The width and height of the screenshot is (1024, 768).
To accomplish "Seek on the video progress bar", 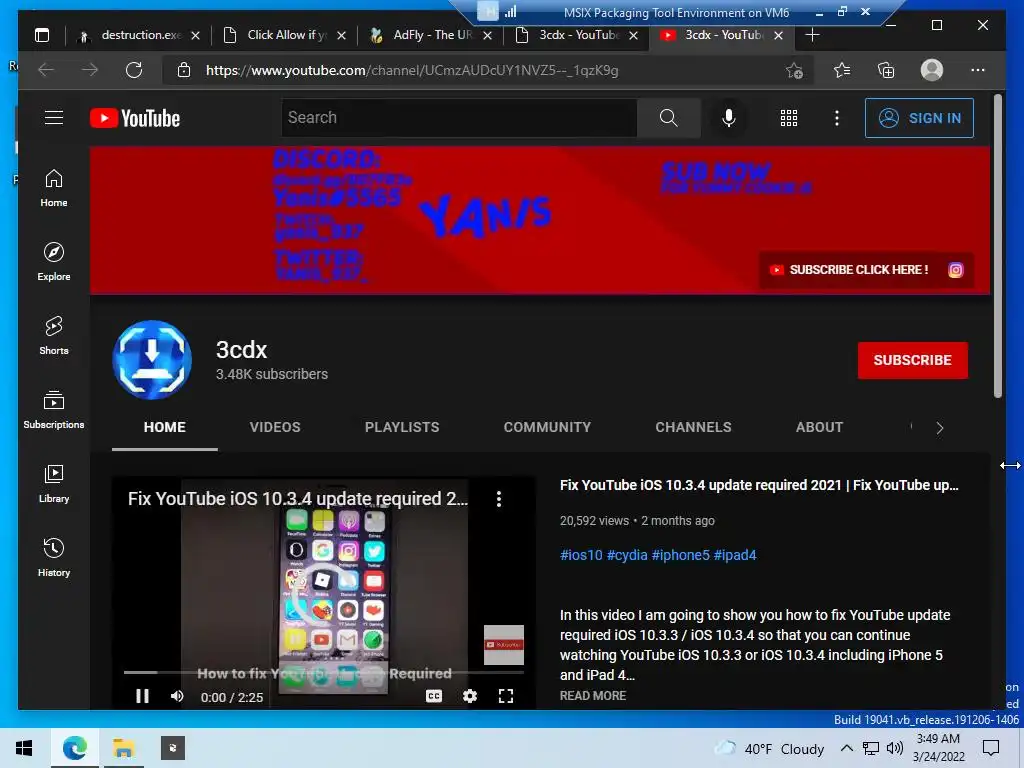I will (x=324, y=672).
